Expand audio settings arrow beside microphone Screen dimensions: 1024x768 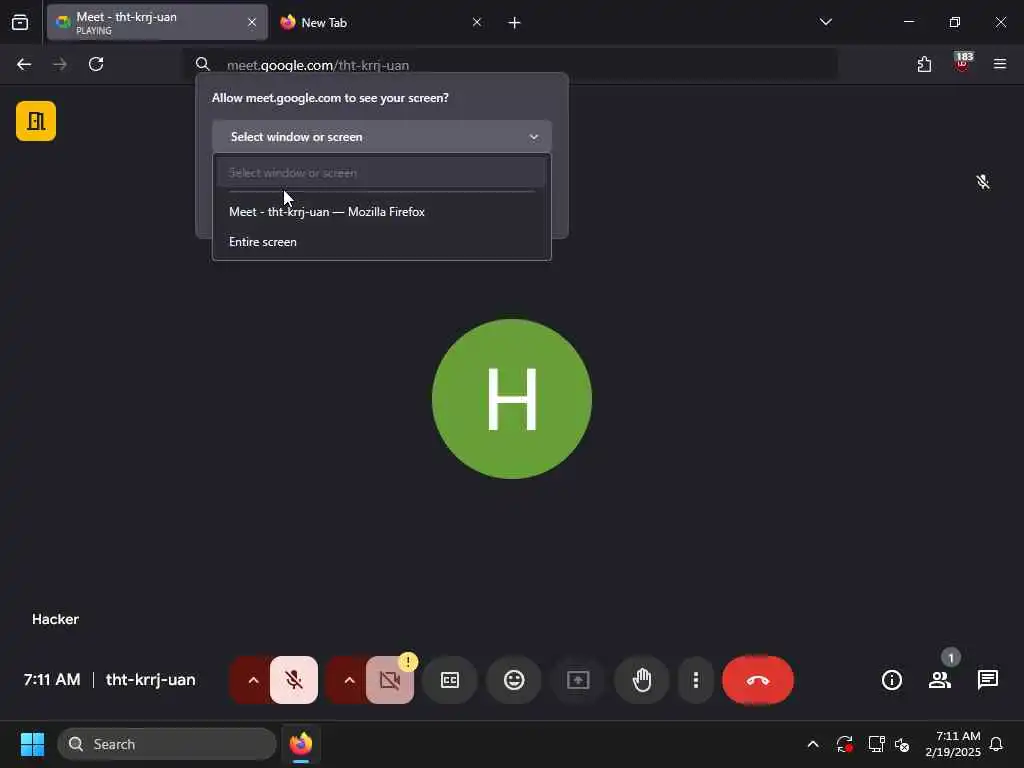click(253, 680)
